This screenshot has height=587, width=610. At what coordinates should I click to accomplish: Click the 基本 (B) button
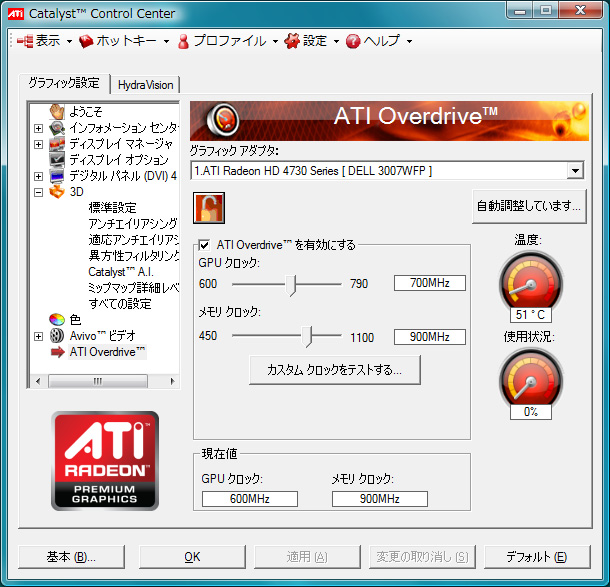(x=71, y=557)
